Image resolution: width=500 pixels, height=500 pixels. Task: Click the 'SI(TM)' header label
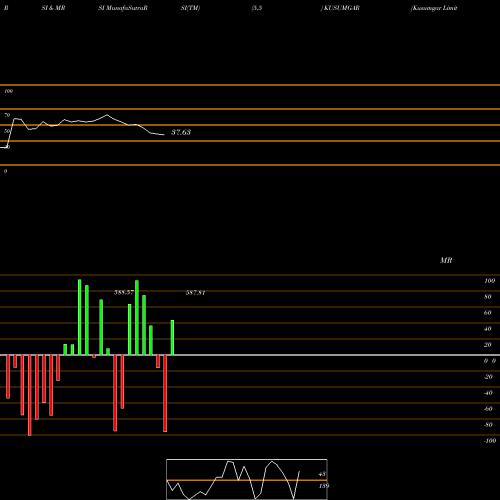tap(190, 8)
